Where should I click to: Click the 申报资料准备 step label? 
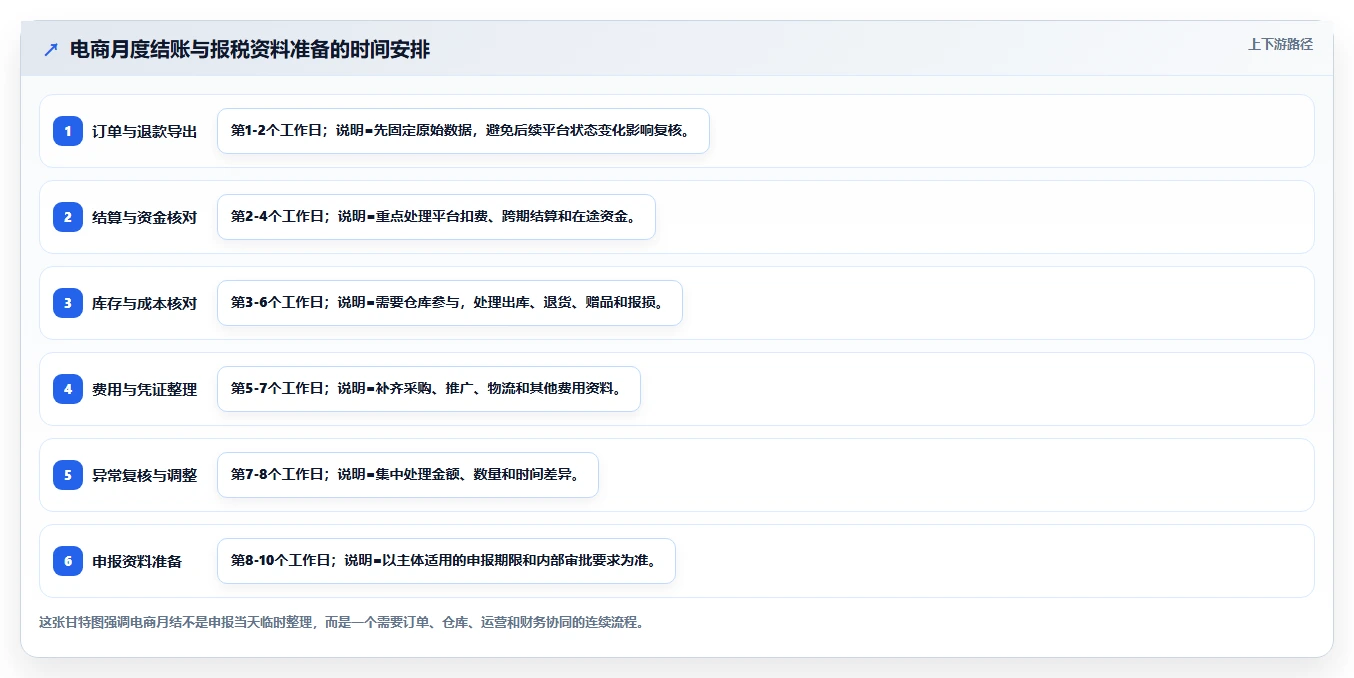[x=137, y=561]
